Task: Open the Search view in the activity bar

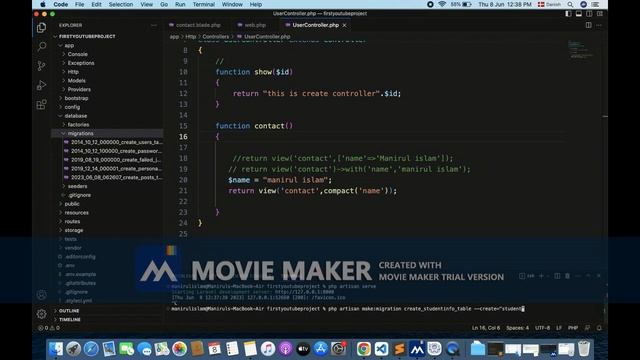Action: (x=41, y=47)
